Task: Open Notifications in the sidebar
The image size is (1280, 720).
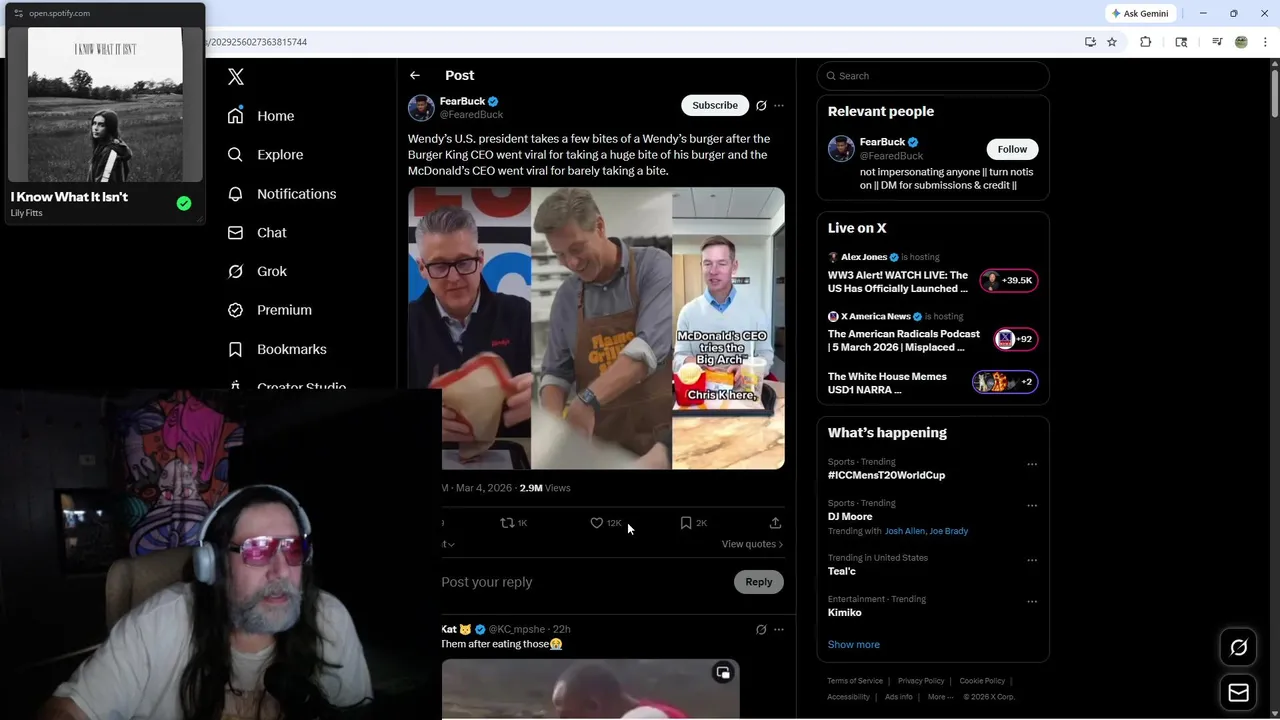Action: [282, 194]
